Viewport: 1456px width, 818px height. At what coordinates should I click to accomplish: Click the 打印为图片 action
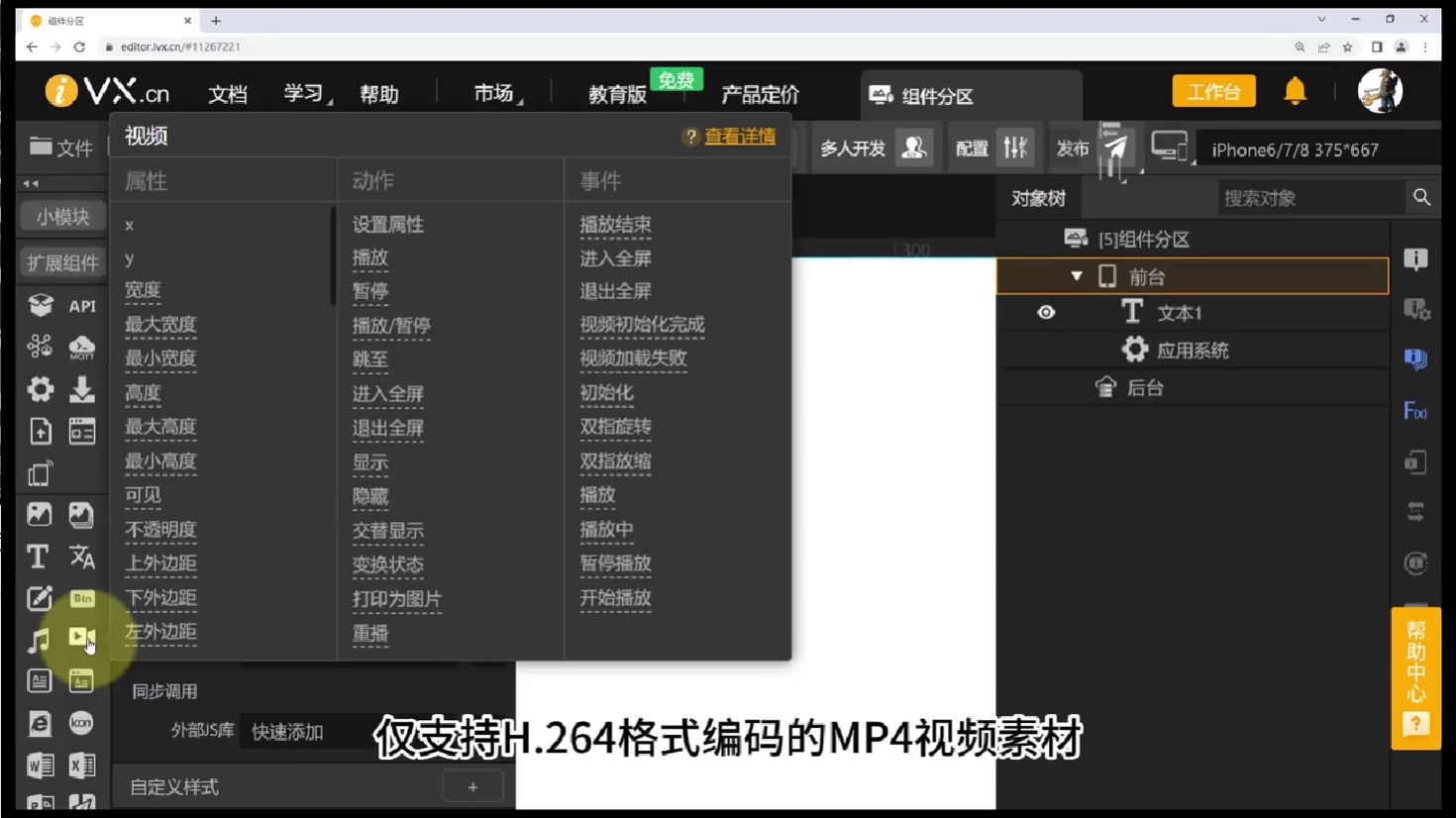coord(397,599)
